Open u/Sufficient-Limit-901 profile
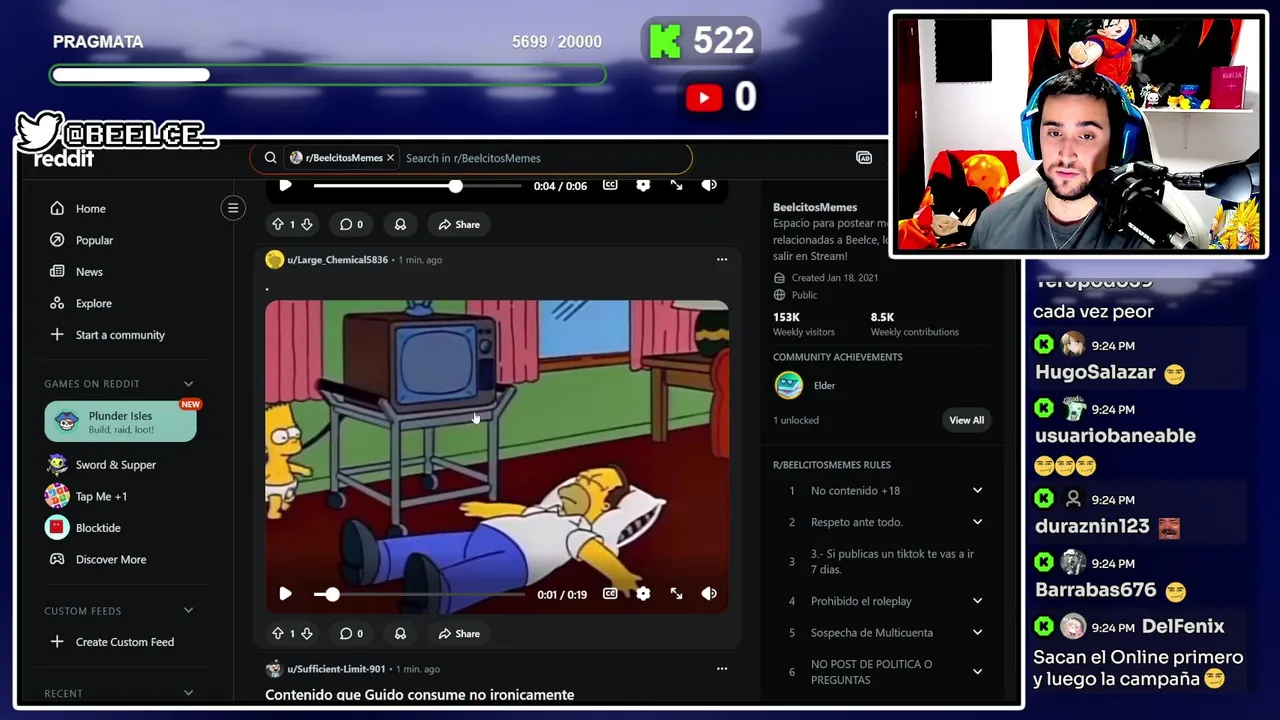This screenshot has height=720, width=1280. [x=336, y=669]
